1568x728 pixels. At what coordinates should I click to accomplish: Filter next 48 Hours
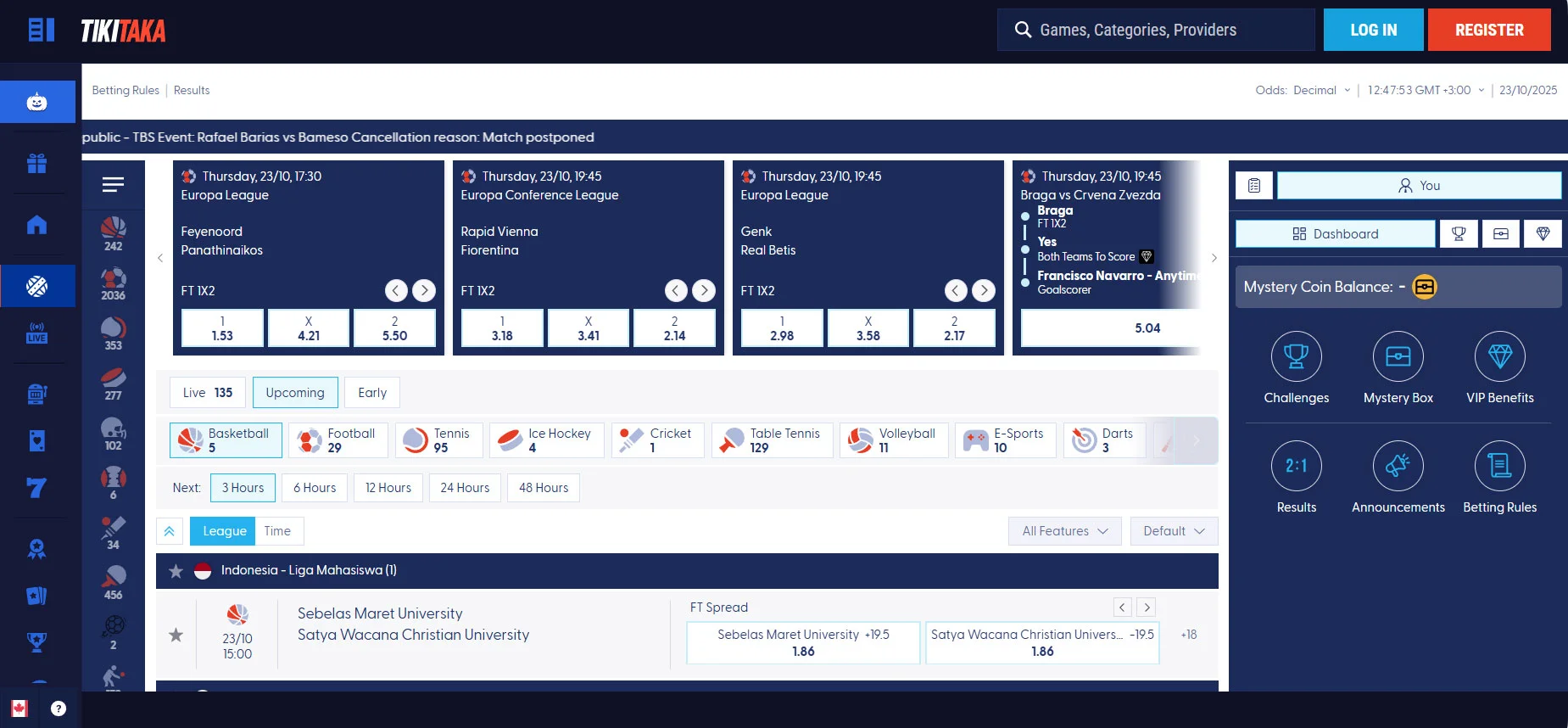544,488
